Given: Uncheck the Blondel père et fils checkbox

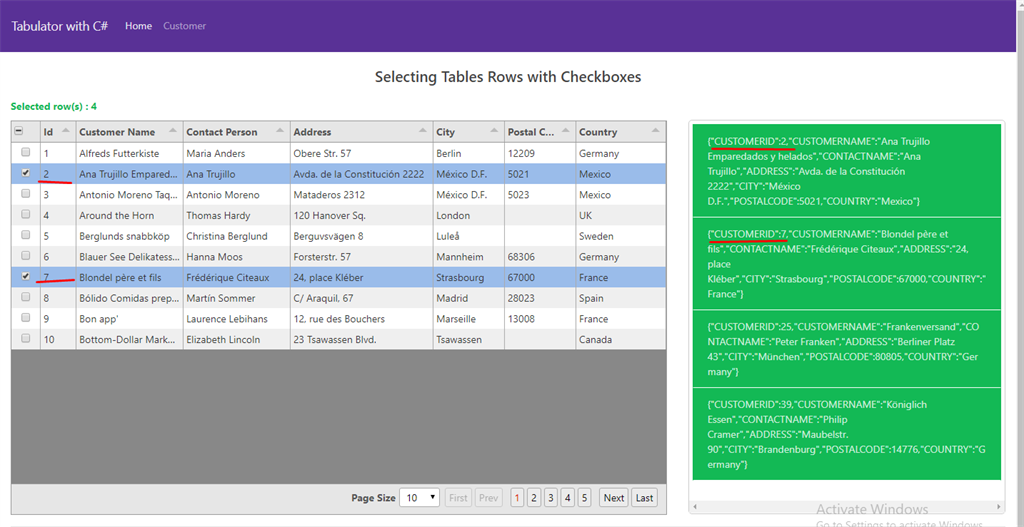Looking at the screenshot, I should point(25,276).
